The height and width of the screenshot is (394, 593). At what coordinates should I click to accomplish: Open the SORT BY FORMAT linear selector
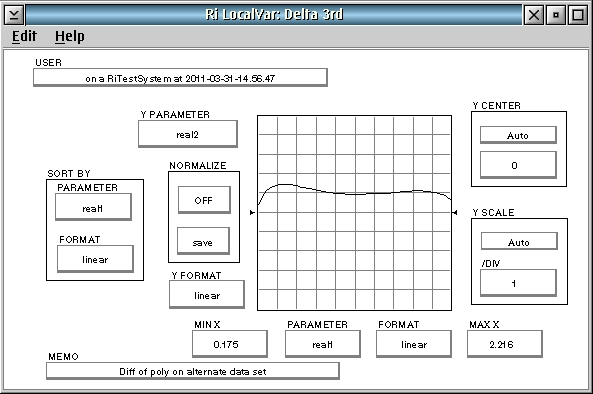[x=95, y=259]
